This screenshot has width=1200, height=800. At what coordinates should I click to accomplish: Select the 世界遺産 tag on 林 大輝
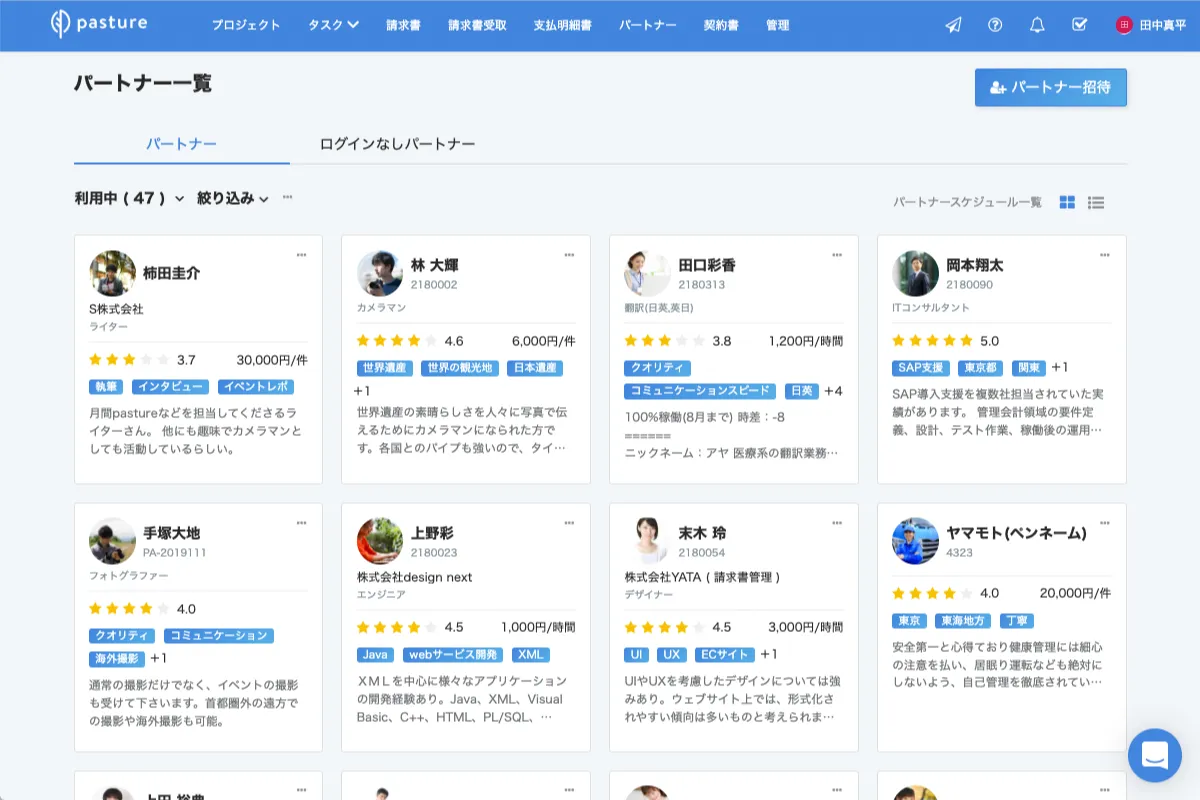384,368
